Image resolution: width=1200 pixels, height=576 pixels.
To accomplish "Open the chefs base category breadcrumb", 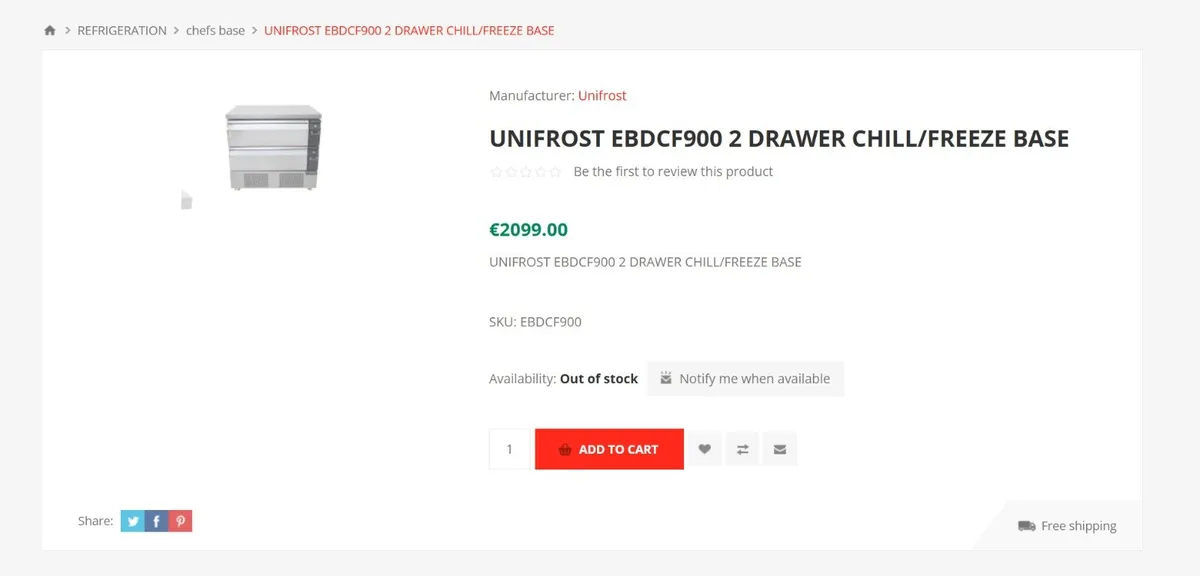I will click(215, 30).
